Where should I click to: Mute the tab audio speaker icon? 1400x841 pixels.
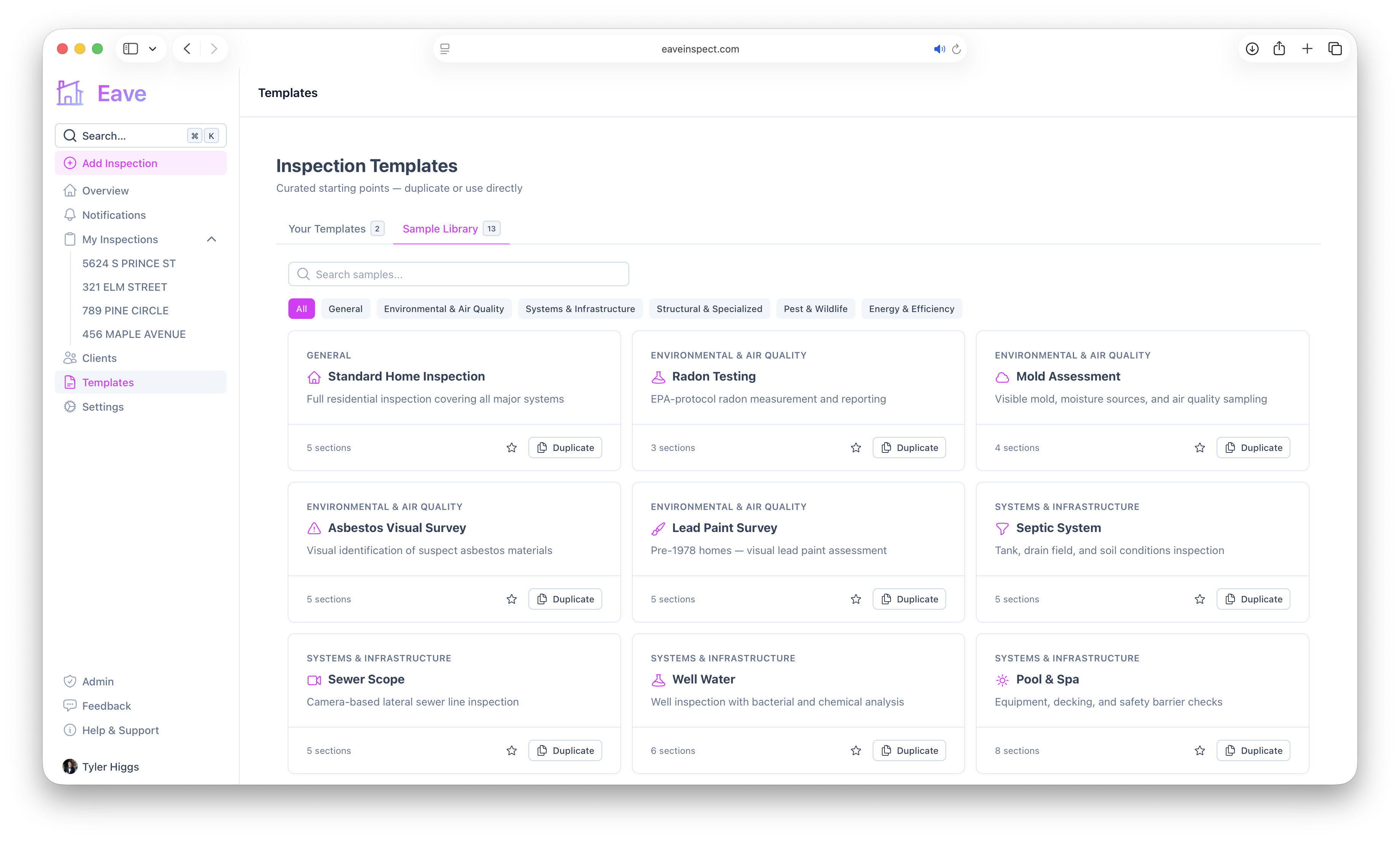coord(939,49)
